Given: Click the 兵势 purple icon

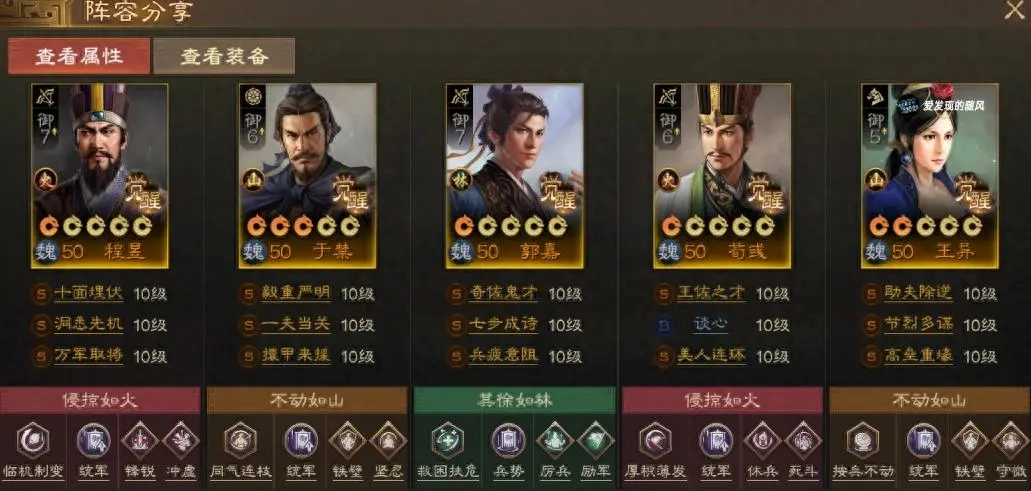Looking at the screenshot, I should click(509, 440).
